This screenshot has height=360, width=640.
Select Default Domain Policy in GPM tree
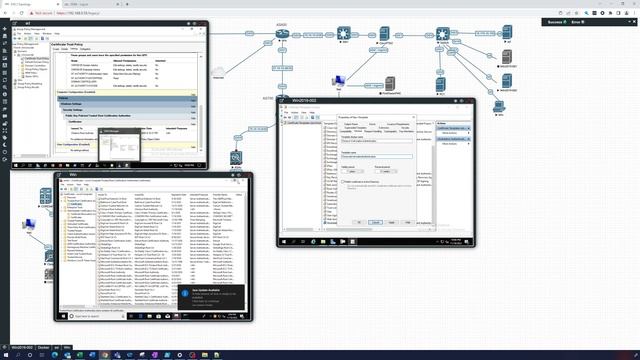(x=37, y=62)
